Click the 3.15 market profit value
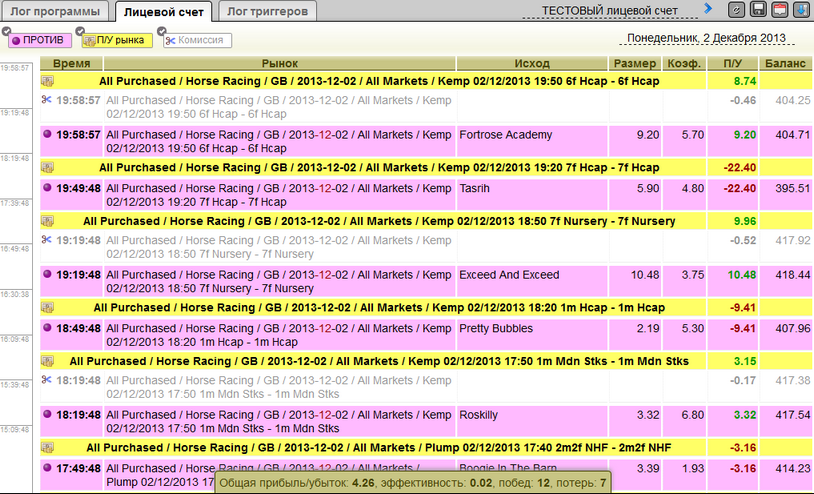Image resolution: width=814 pixels, height=494 pixels. point(745,361)
